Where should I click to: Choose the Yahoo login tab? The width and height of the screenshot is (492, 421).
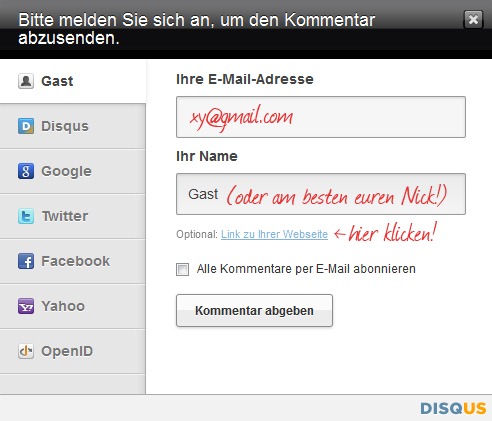73,306
